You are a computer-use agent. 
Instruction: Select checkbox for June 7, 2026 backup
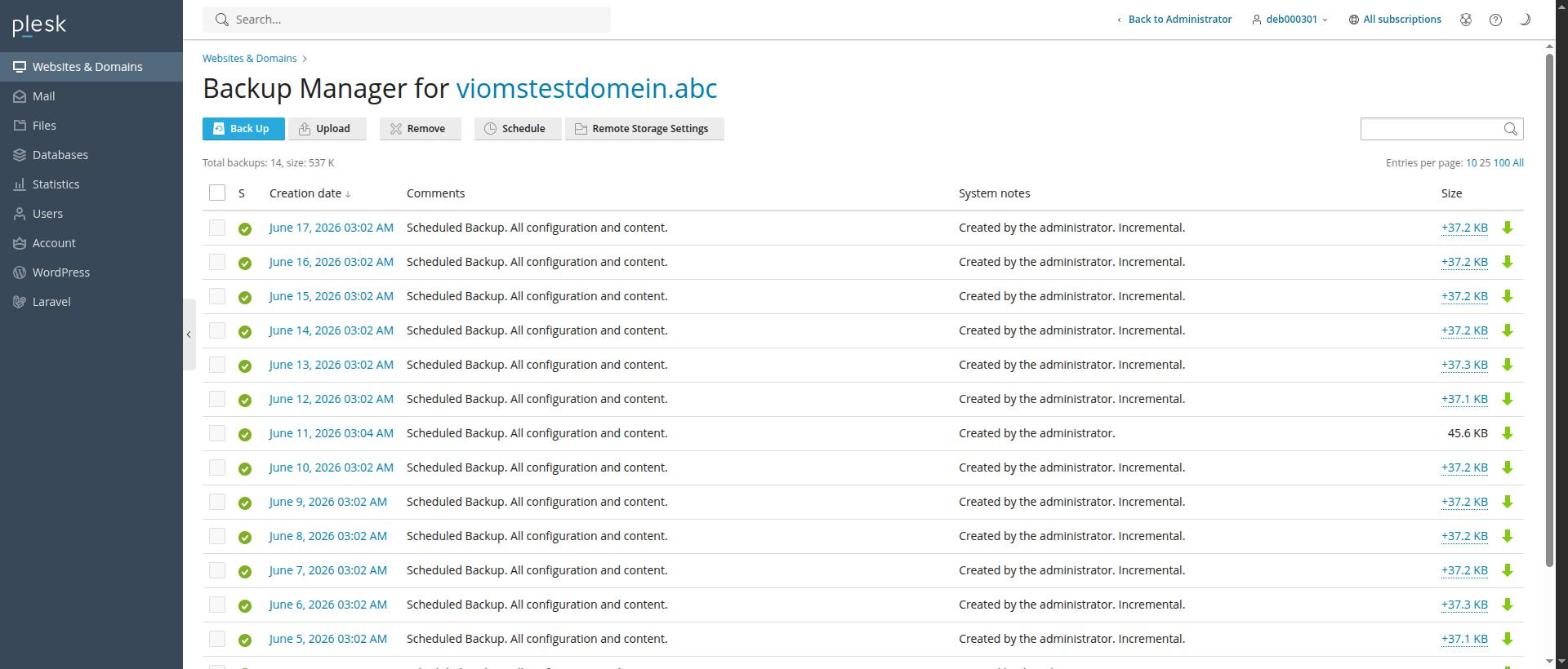(217, 570)
